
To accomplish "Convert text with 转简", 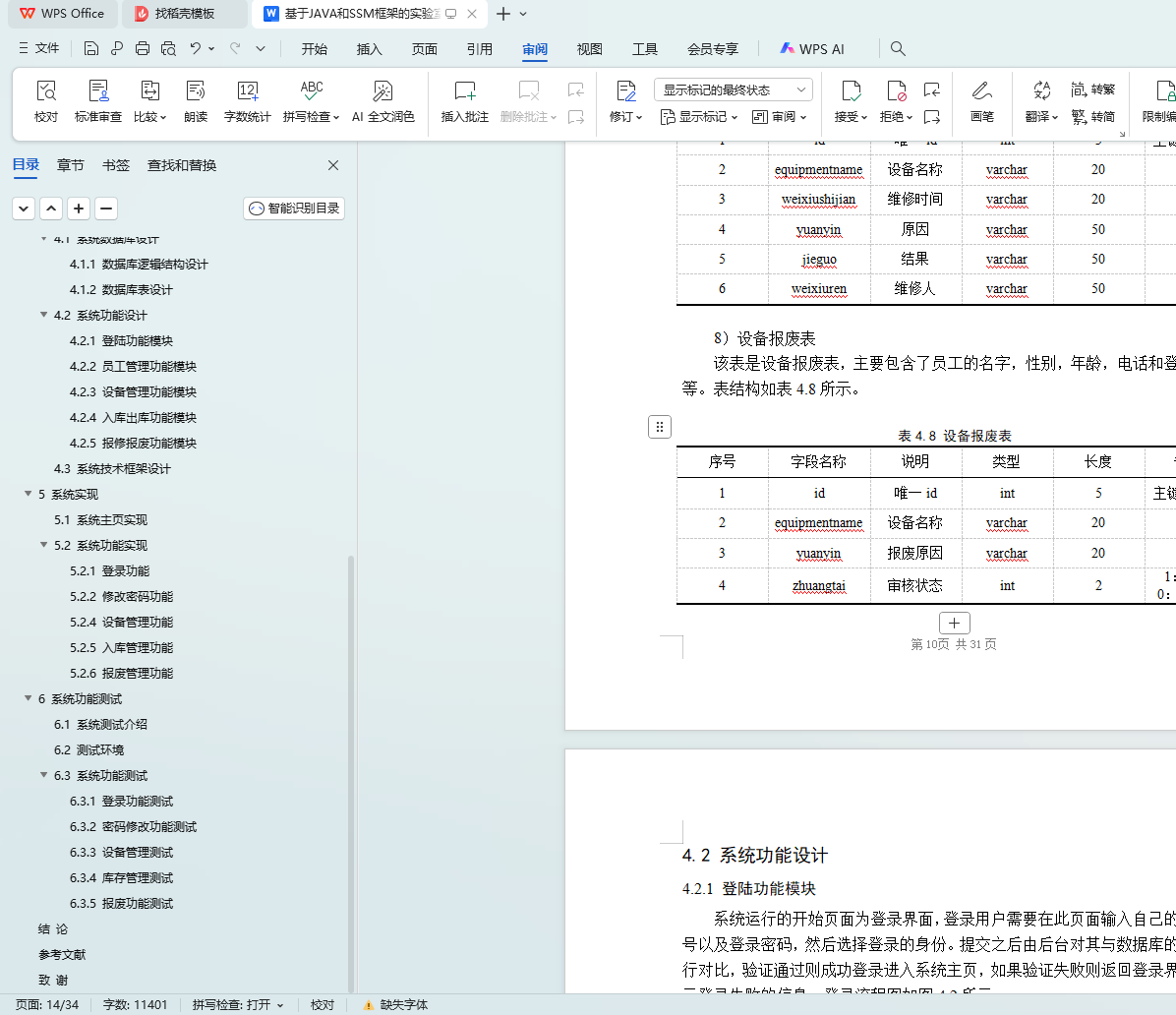I will 1093,116.
